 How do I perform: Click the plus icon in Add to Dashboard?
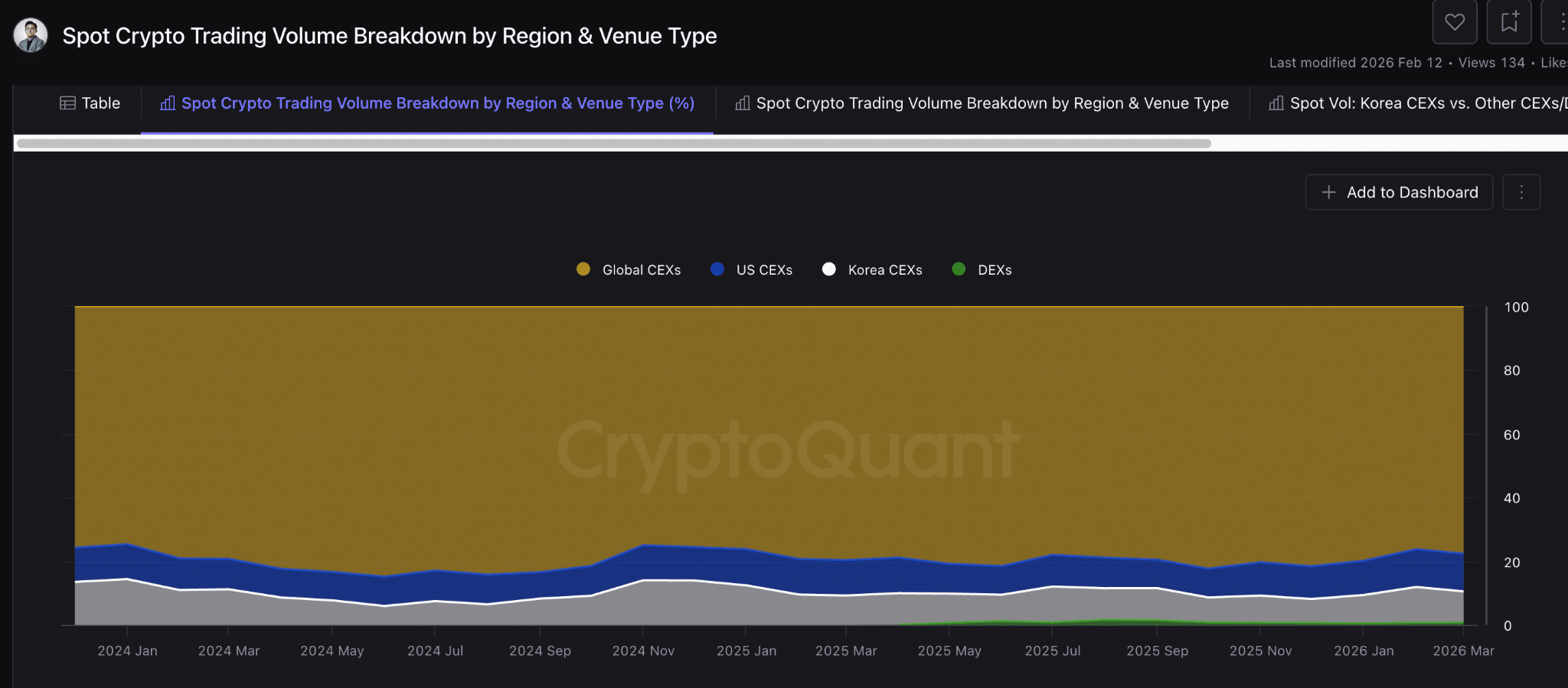point(1329,192)
